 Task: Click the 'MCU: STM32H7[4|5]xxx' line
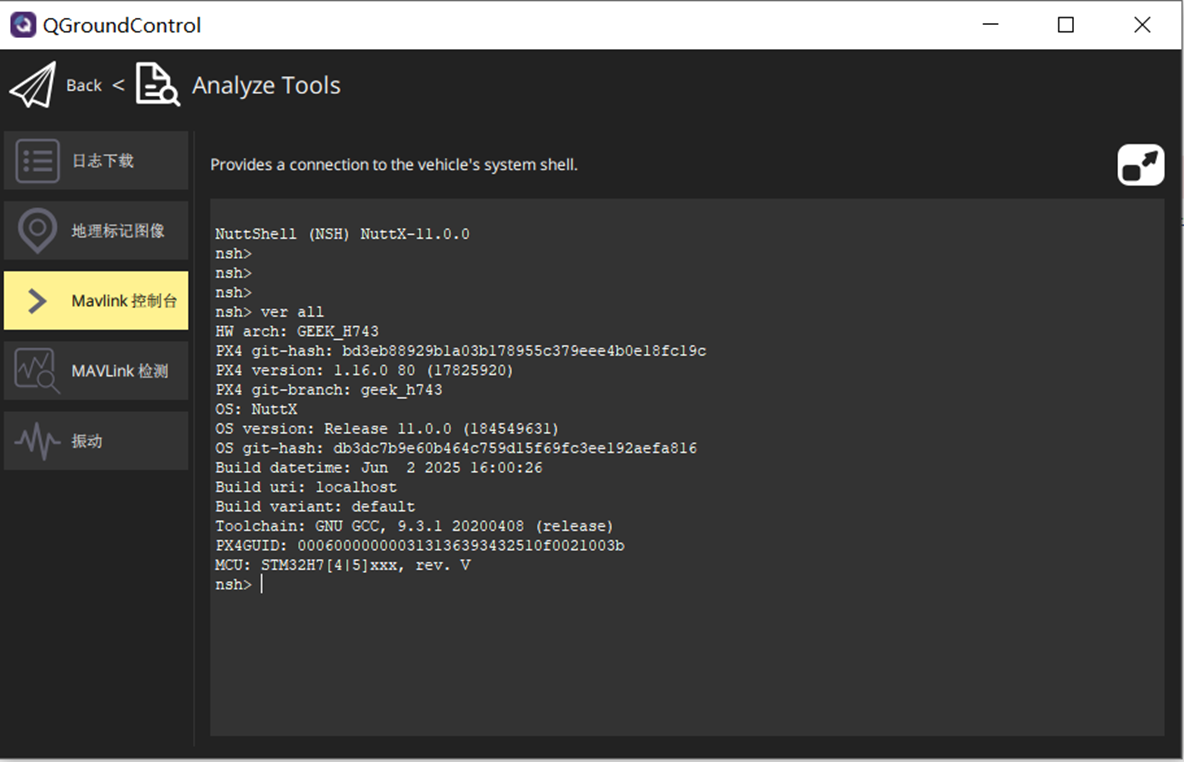click(x=343, y=566)
